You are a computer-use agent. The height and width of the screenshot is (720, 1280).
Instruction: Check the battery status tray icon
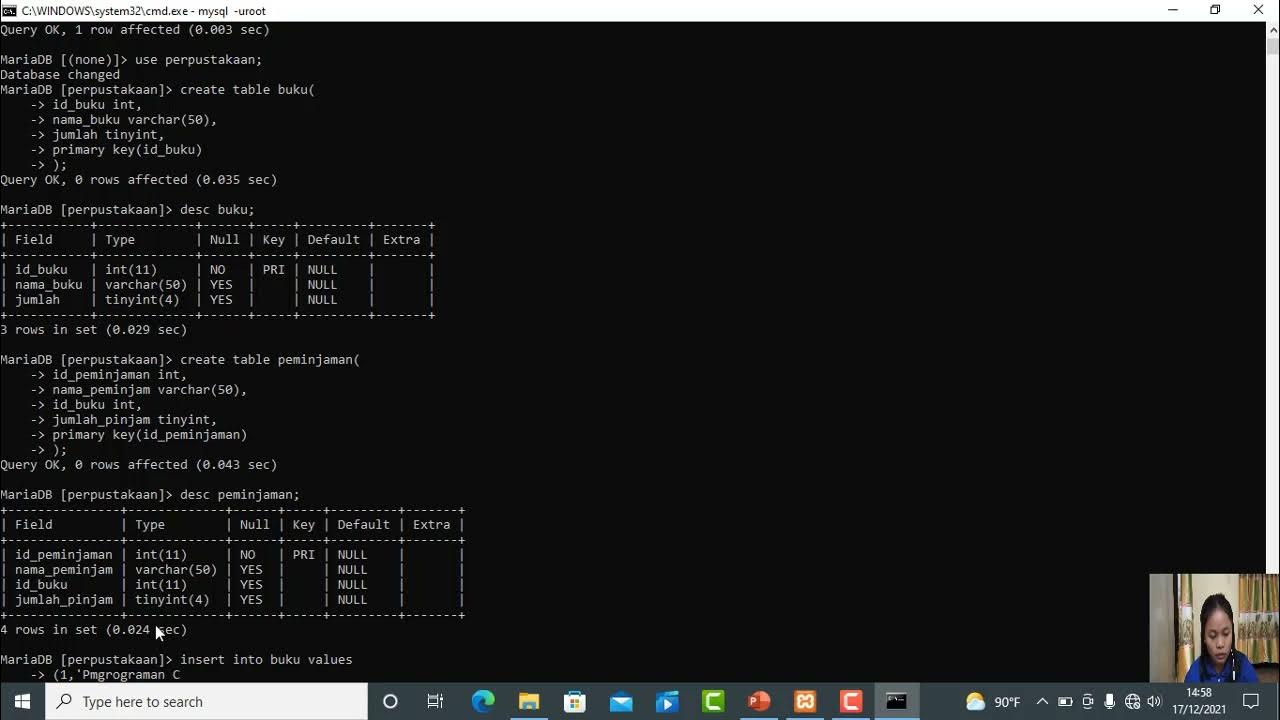tap(1065, 702)
